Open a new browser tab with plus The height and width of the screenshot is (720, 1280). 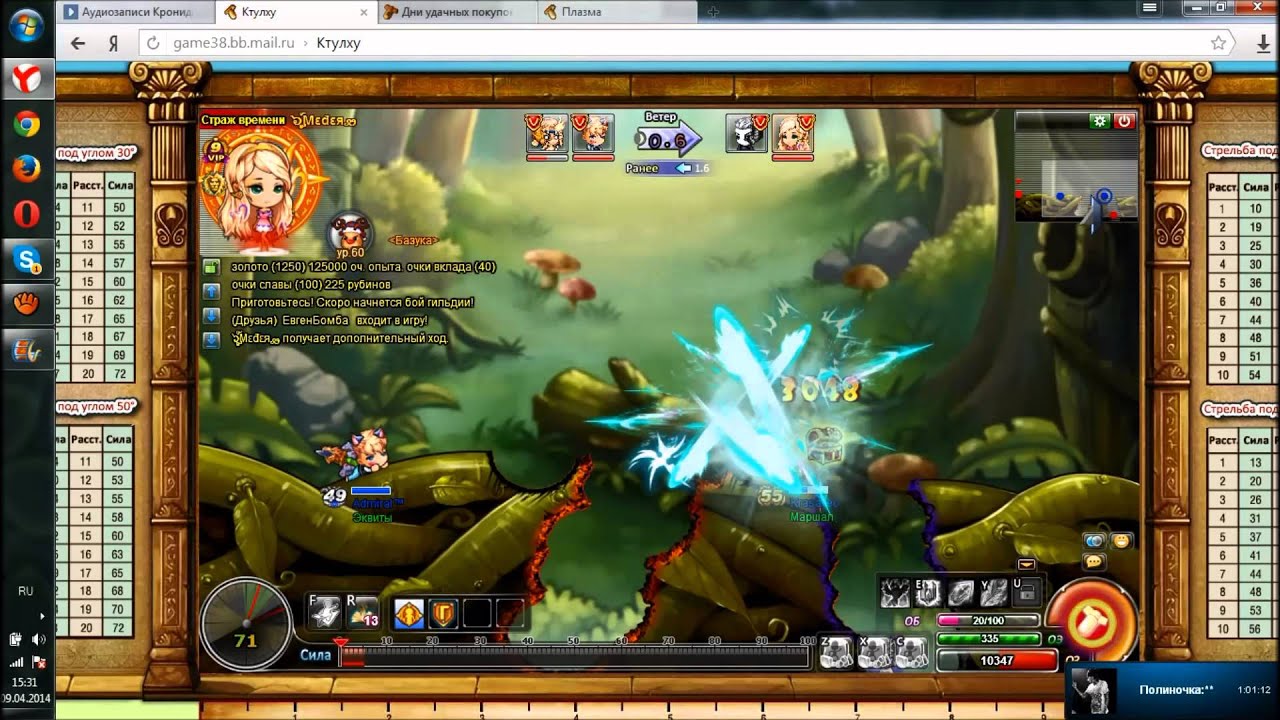(713, 12)
